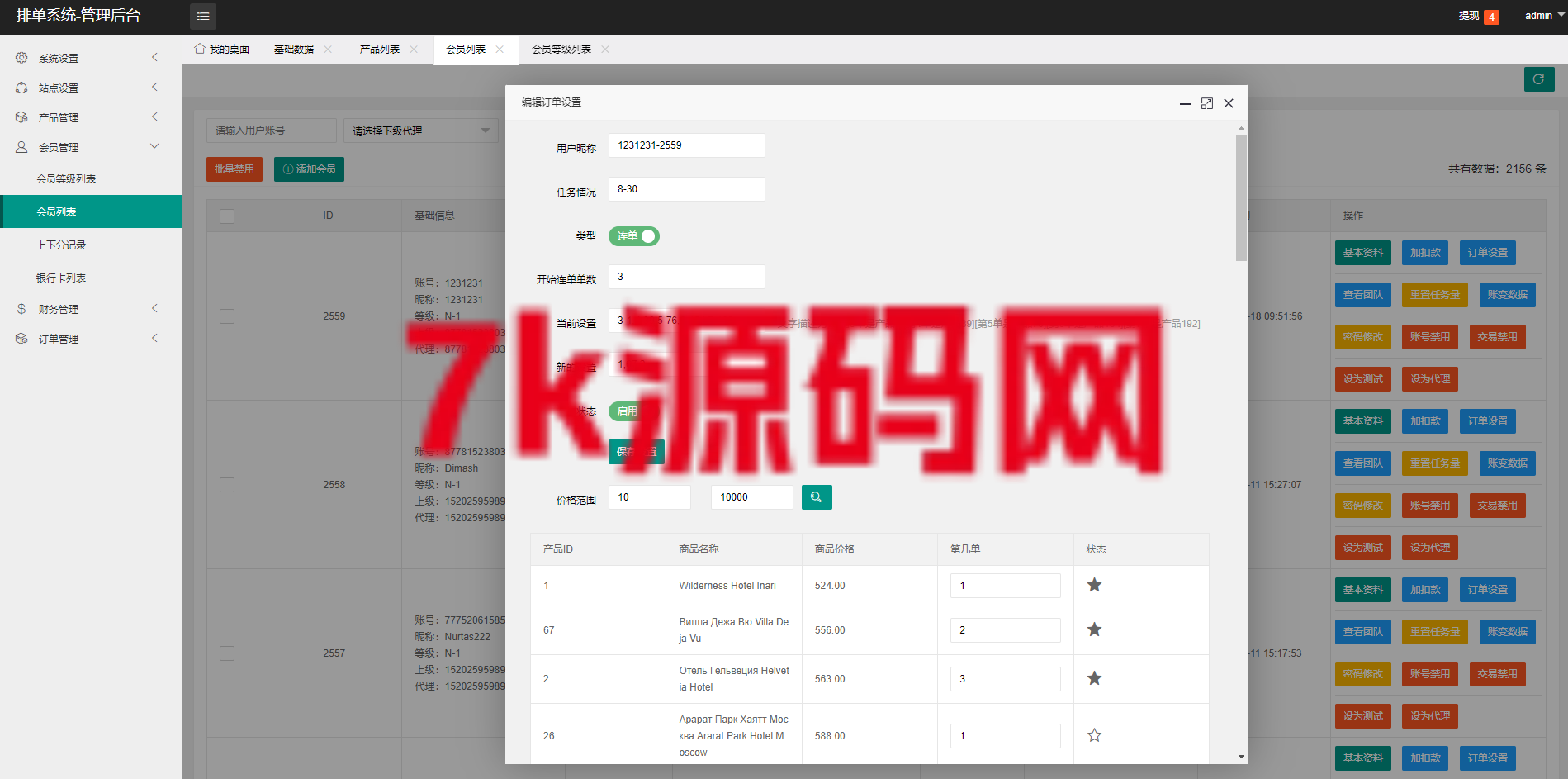Open the admin user dropdown
1568x779 pixels.
coord(1544,16)
